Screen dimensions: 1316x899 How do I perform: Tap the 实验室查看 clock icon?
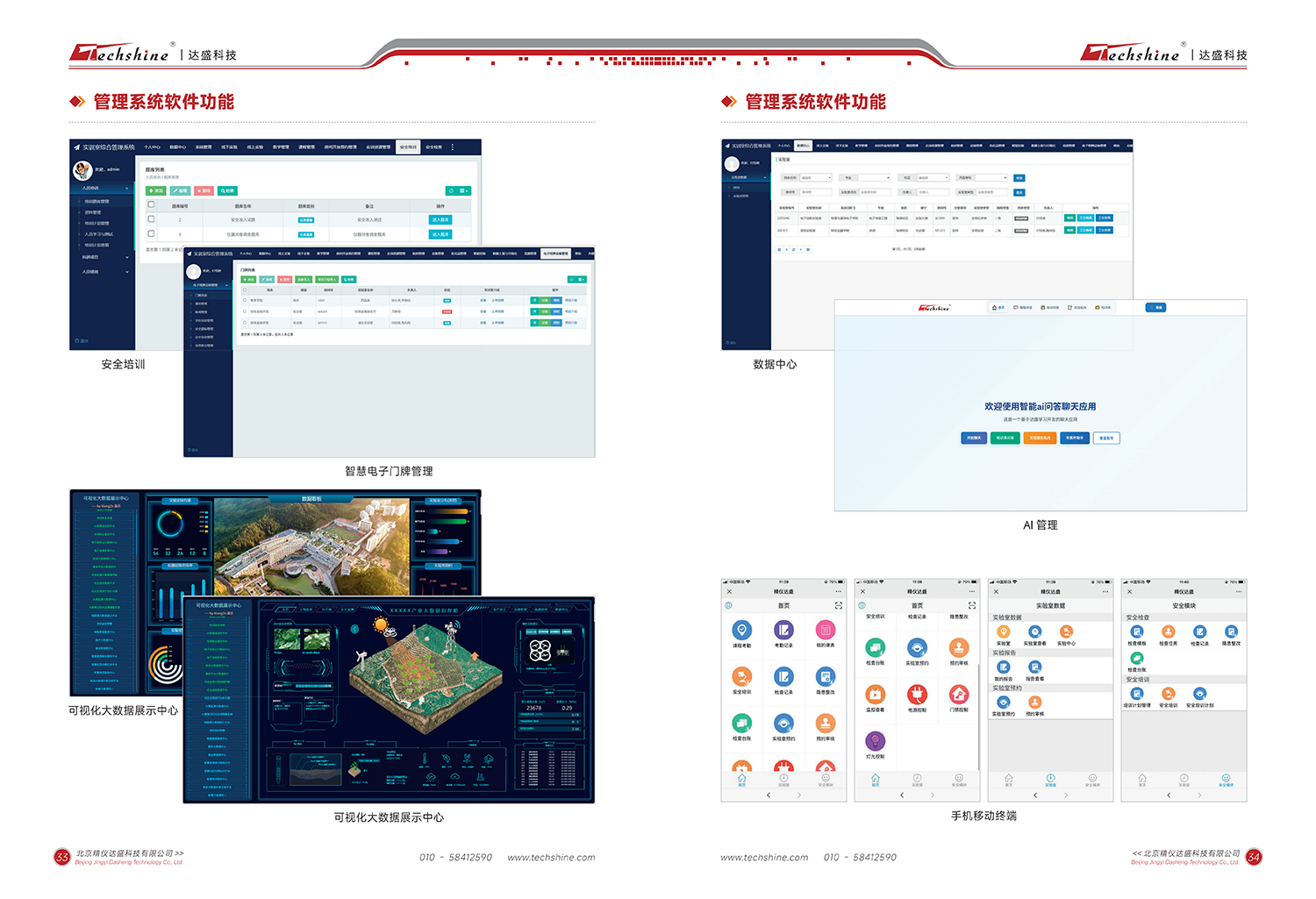[x=1034, y=632]
